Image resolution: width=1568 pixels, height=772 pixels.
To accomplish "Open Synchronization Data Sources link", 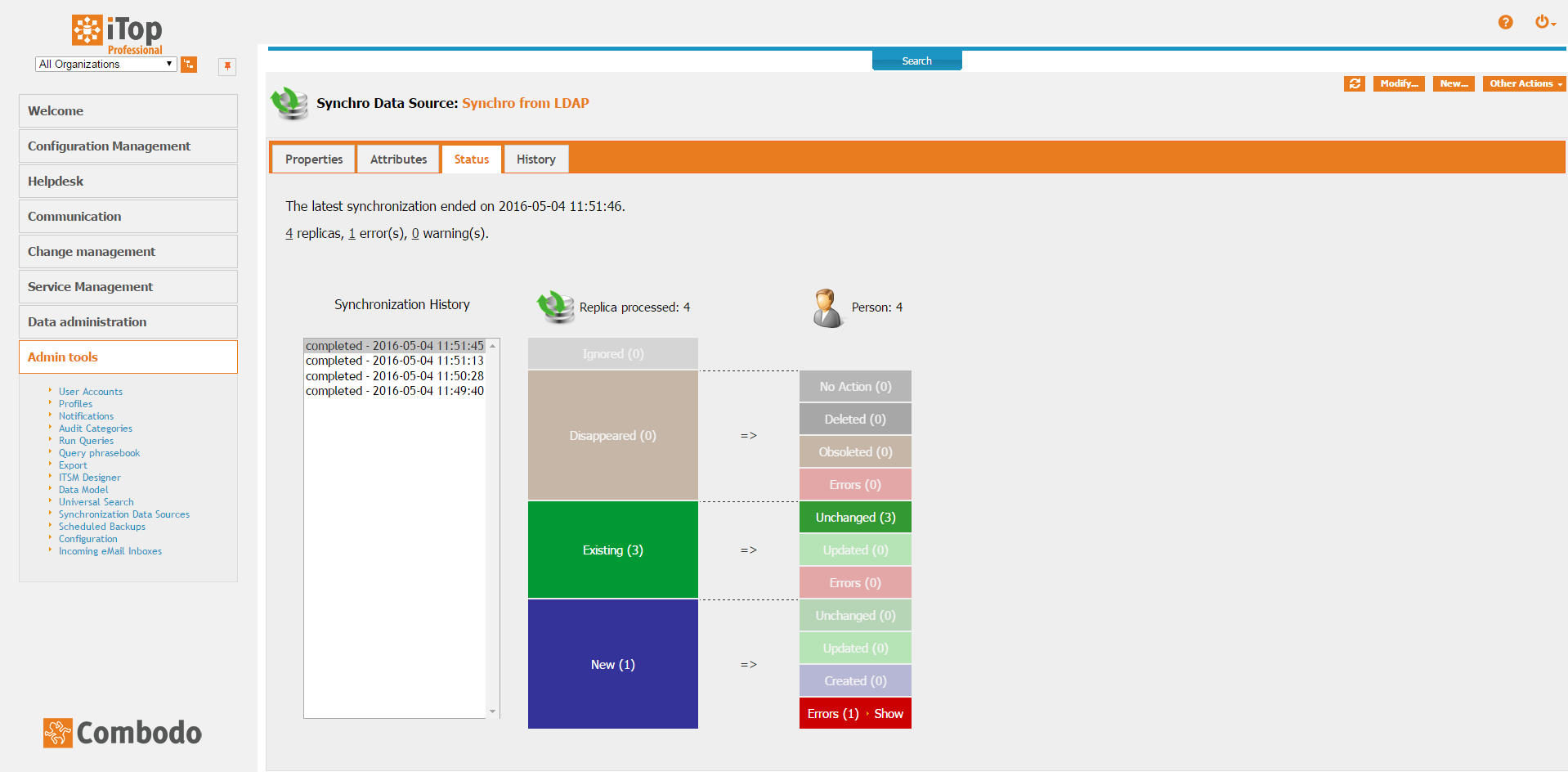I will click(124, 514).
